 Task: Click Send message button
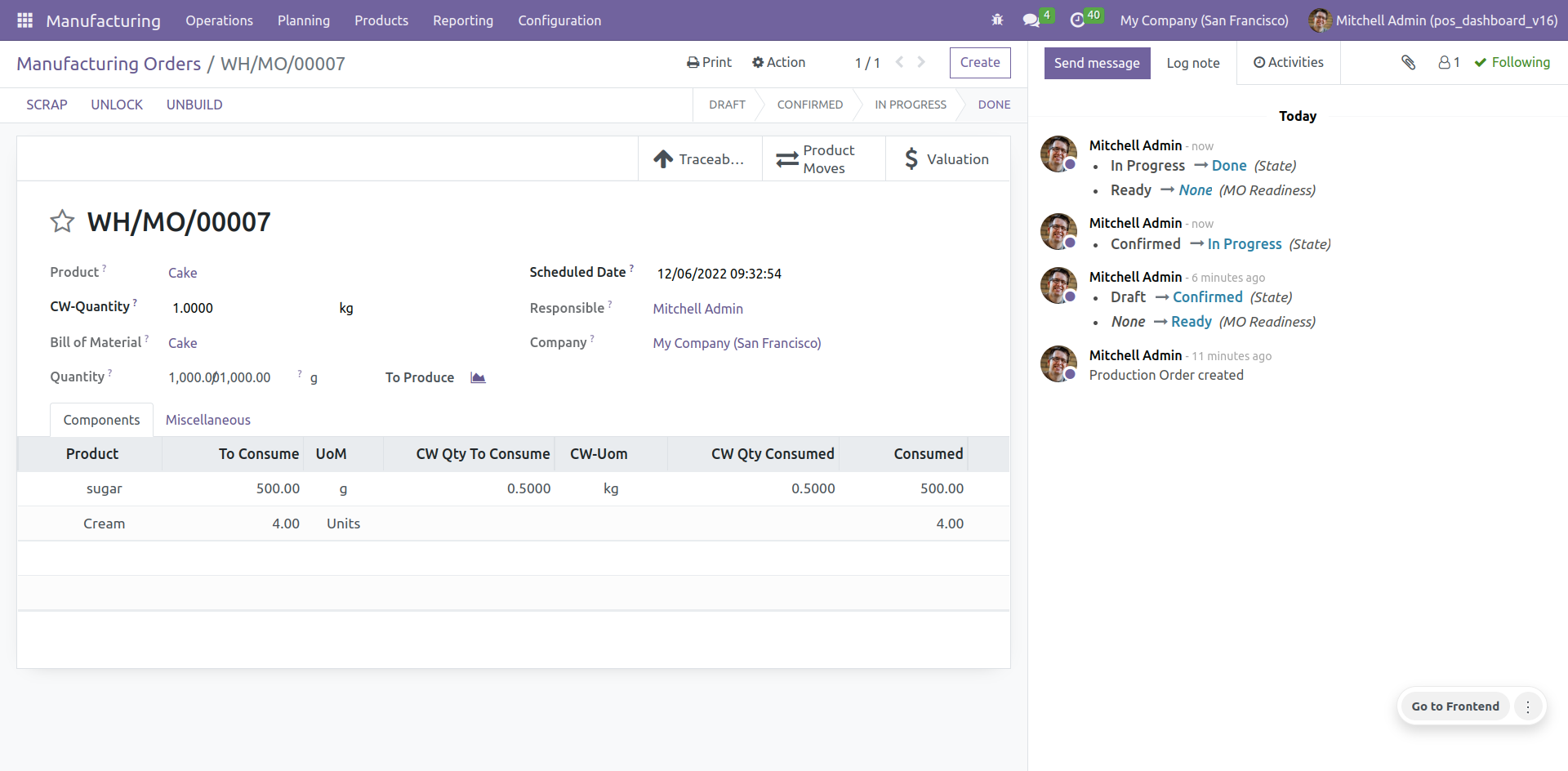1097,63
